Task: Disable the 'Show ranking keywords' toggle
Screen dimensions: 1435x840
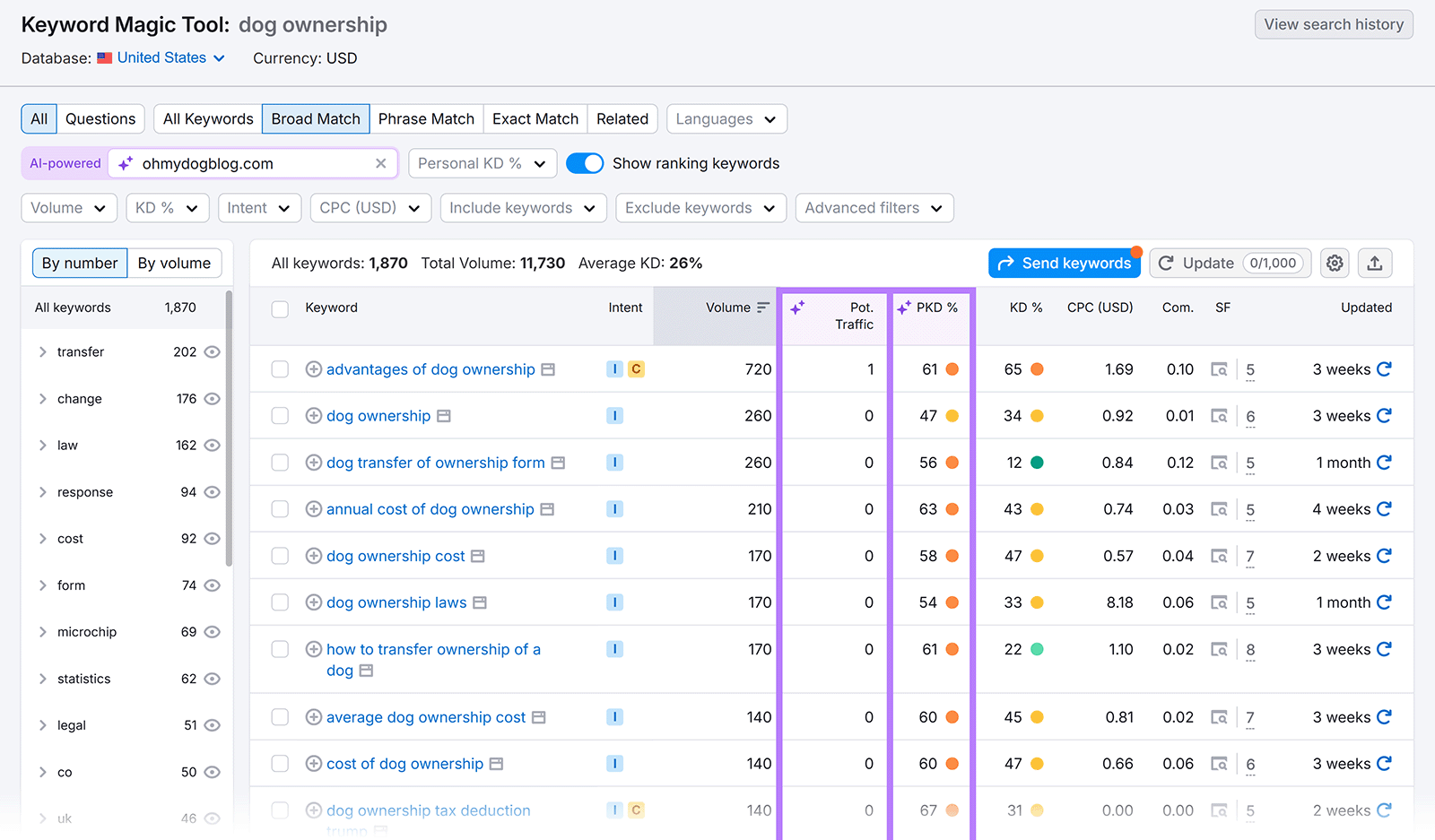Action: pos(585,163)
